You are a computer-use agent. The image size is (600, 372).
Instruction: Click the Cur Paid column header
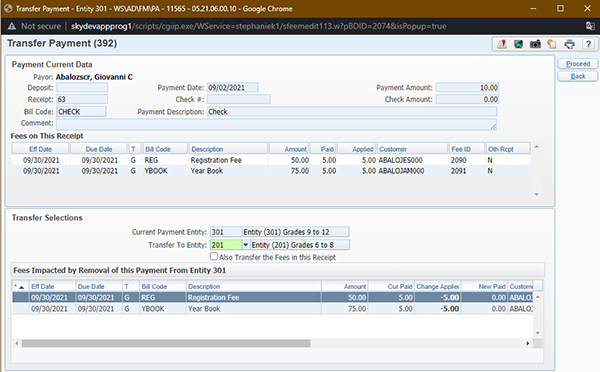(x=391, y=286)
